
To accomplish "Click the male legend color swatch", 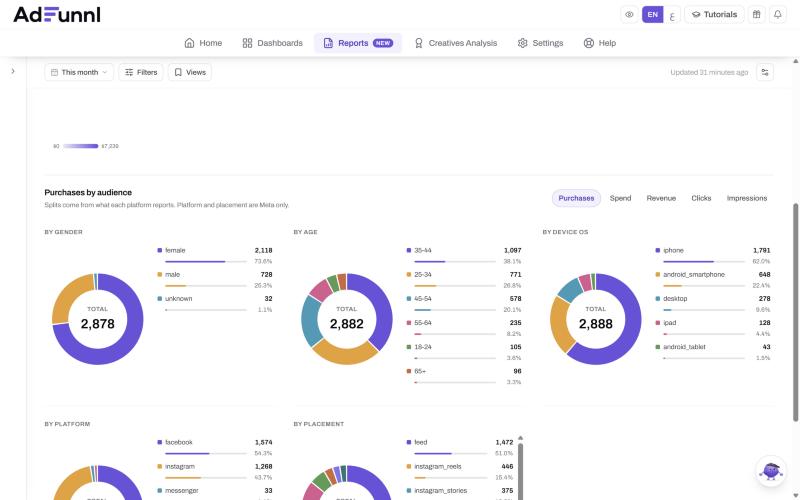I will click(160, 274).
